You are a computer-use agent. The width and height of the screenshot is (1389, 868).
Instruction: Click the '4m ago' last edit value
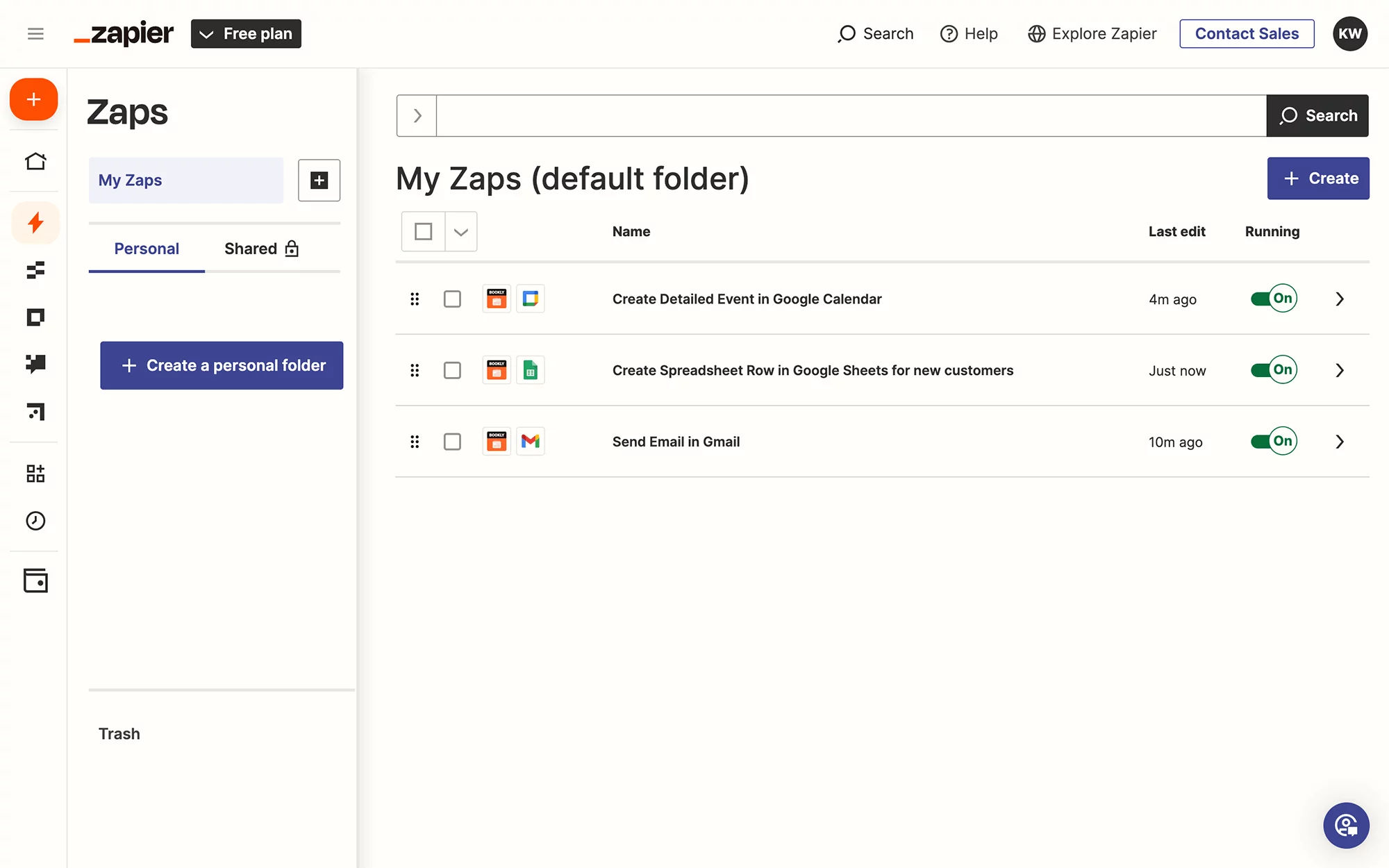coord(1173,300)
